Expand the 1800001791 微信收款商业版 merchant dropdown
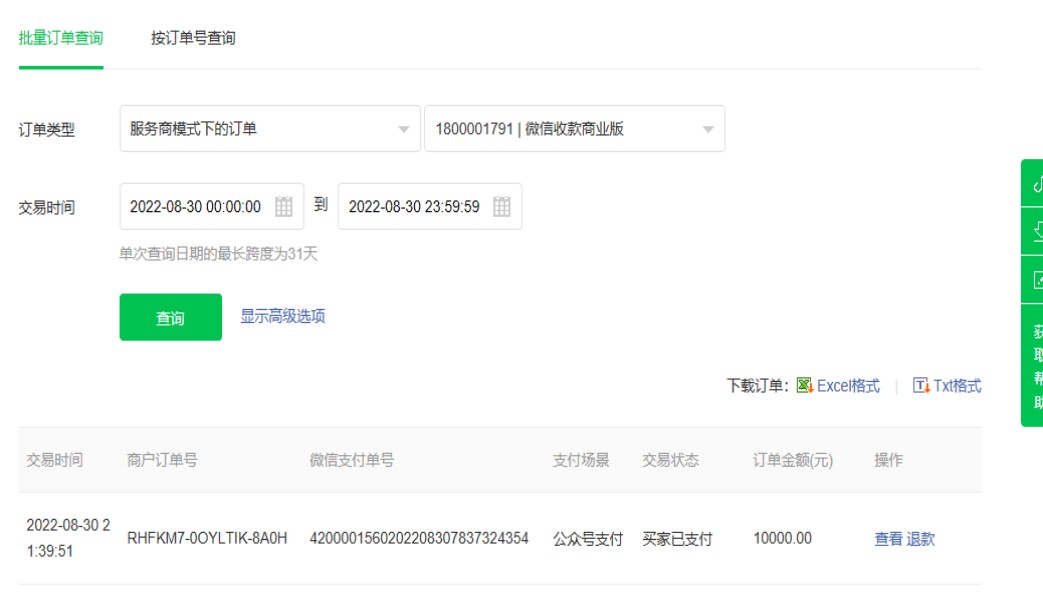Viewport: 1043px width, 605px height. 574,129
